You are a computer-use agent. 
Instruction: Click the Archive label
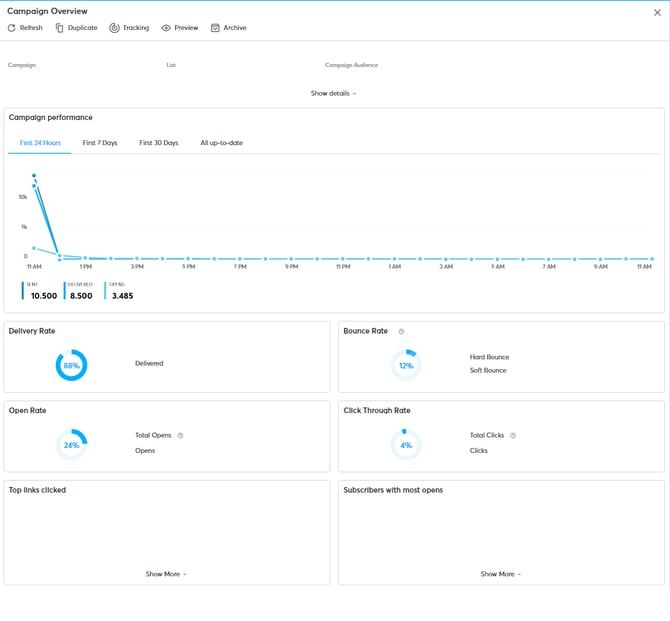(x=235, y=28)
